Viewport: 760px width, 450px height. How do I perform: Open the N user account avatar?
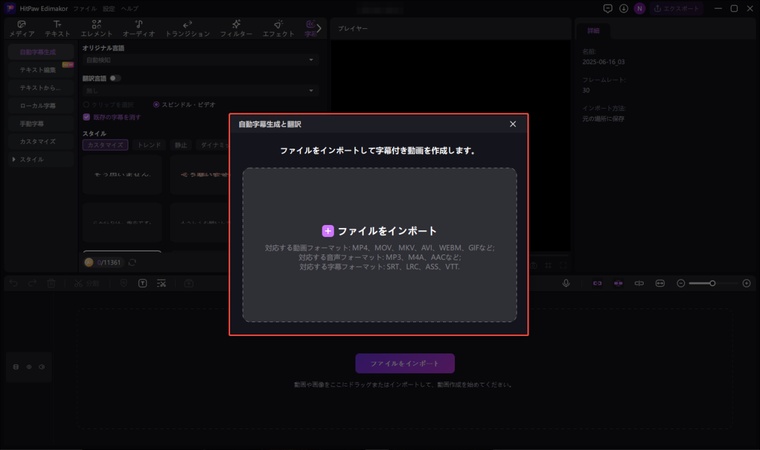click(640, 8)
